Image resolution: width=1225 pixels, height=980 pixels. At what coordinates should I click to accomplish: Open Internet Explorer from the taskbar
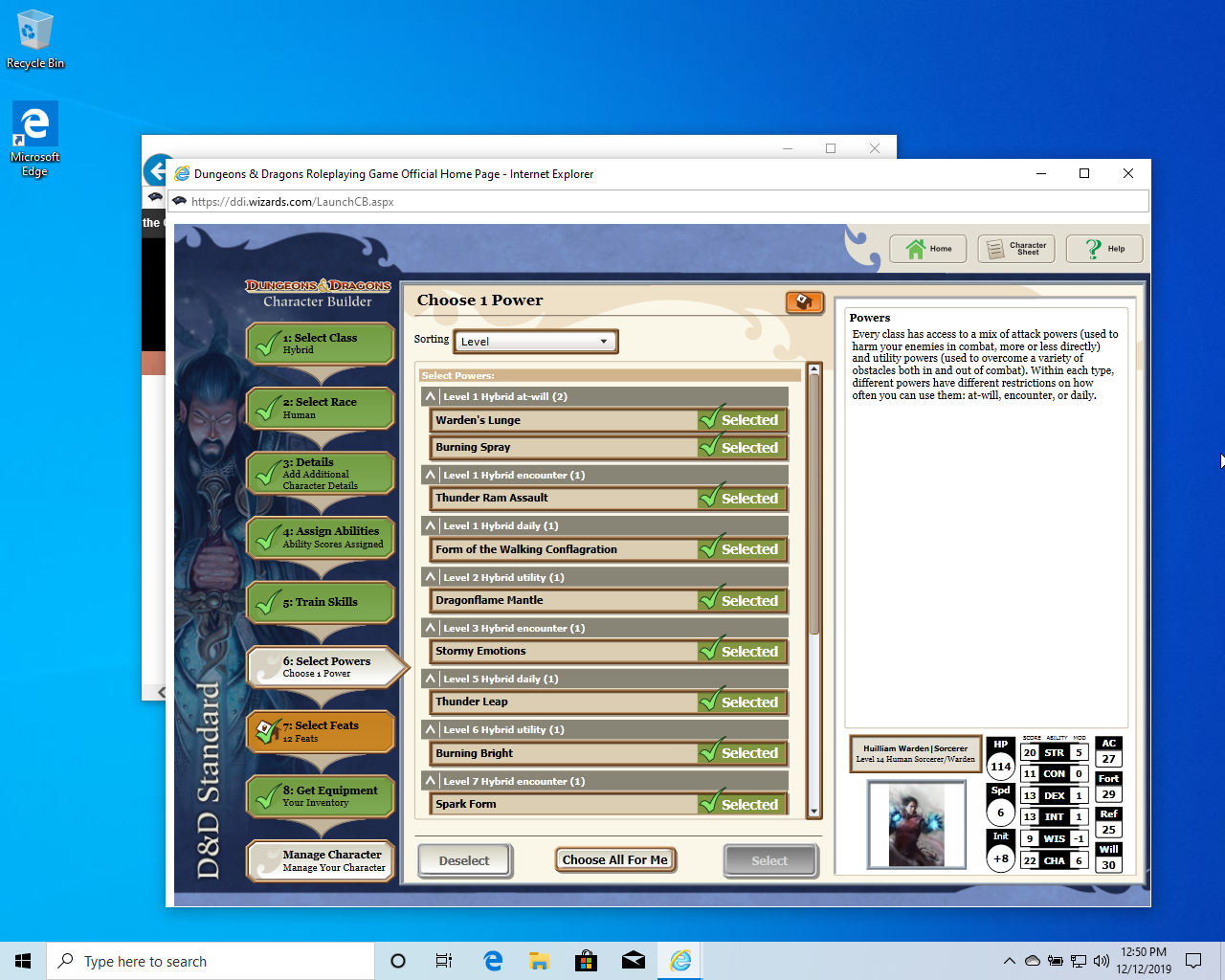click(x=679, y=961)
